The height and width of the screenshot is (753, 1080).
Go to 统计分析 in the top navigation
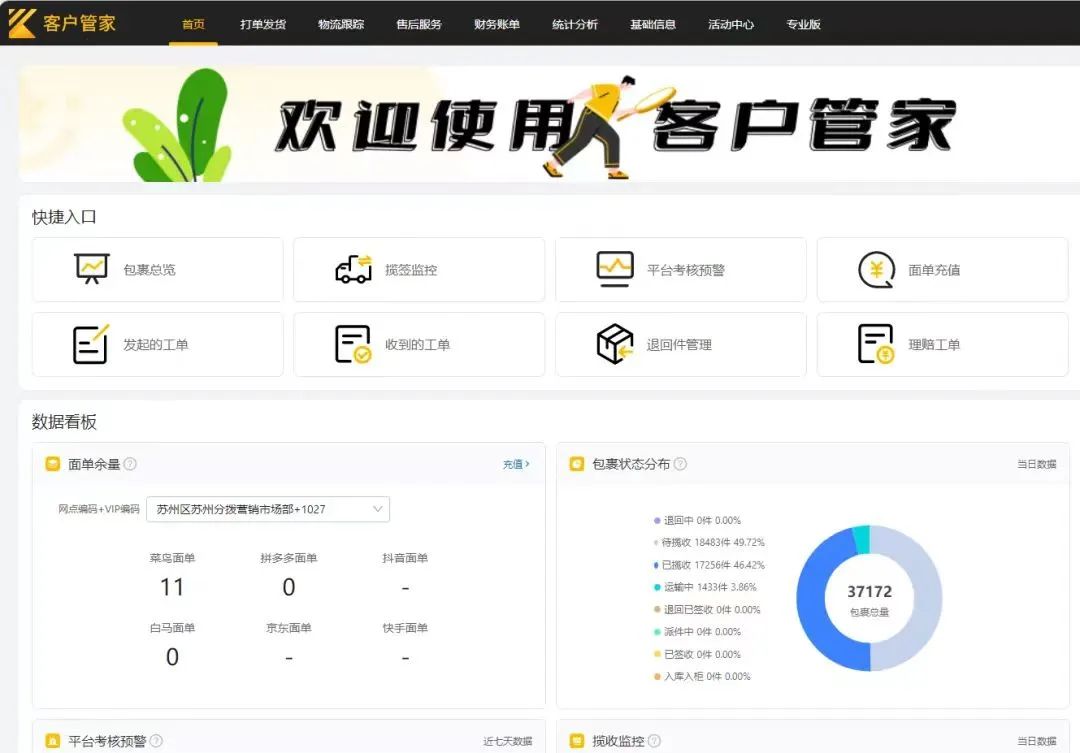(575, 24)
